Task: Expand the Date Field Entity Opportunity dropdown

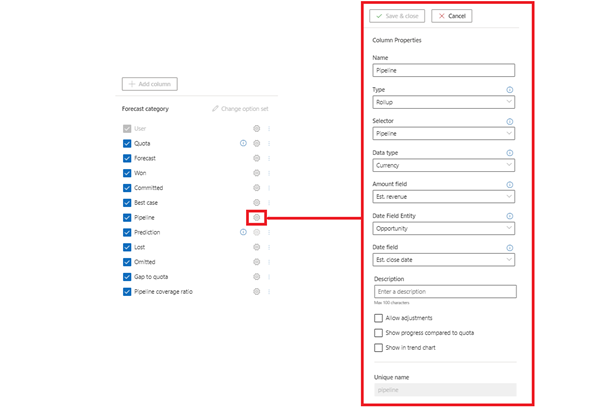Action: pyautogui.click(x=444, y=228)
